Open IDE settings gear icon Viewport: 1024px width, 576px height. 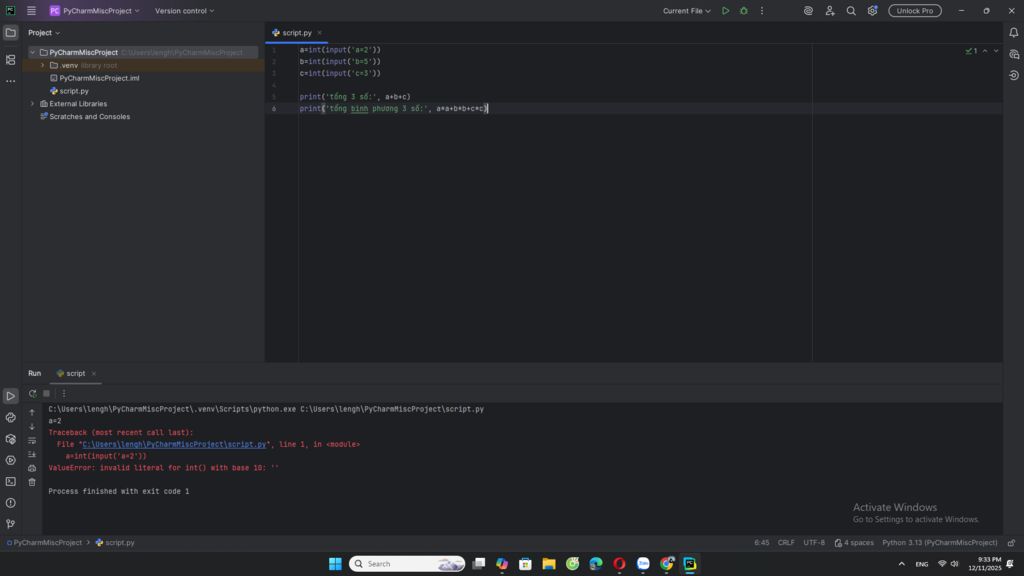(872, 11)
